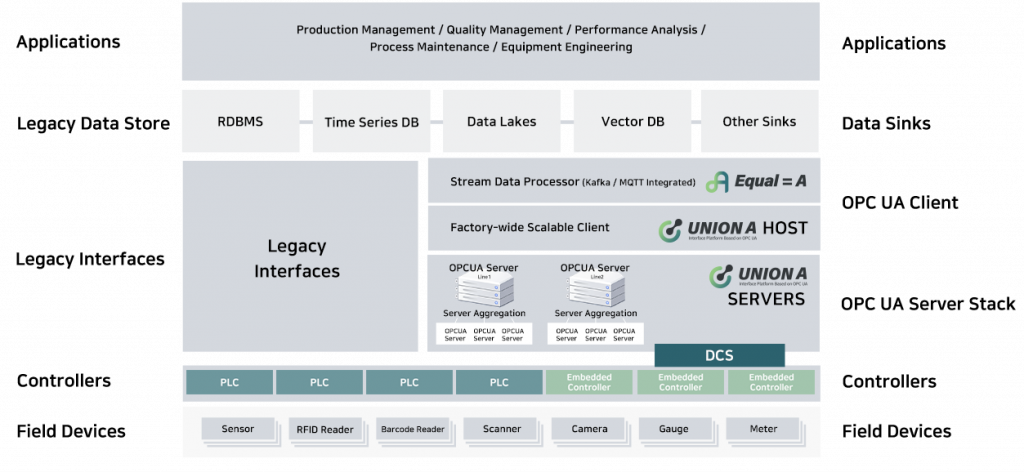Click the RDBMS box

click(x=240, y=122)
